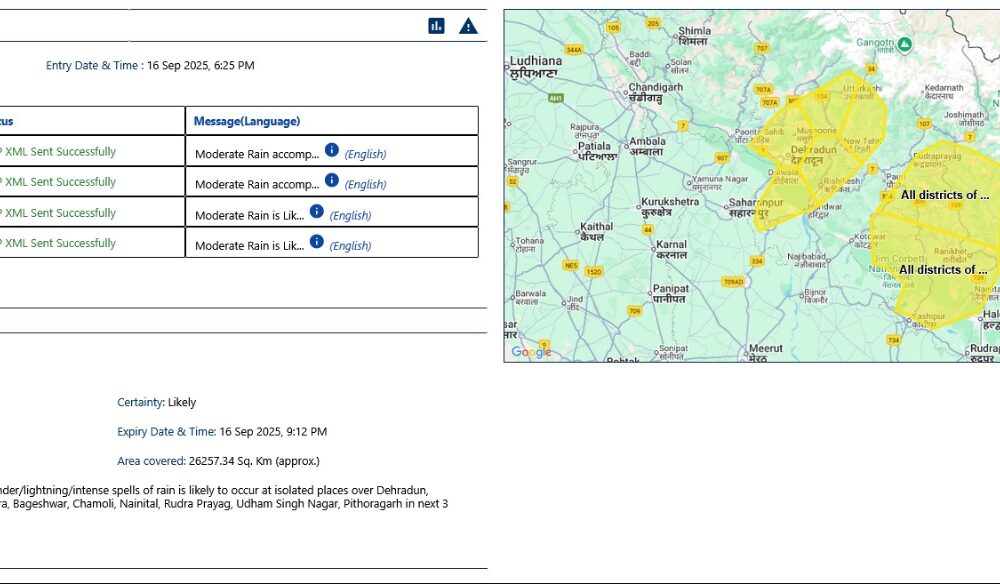Open English link in fourth message row
This screenshot has height=584, width=1000.
click(x=350, y=246)
